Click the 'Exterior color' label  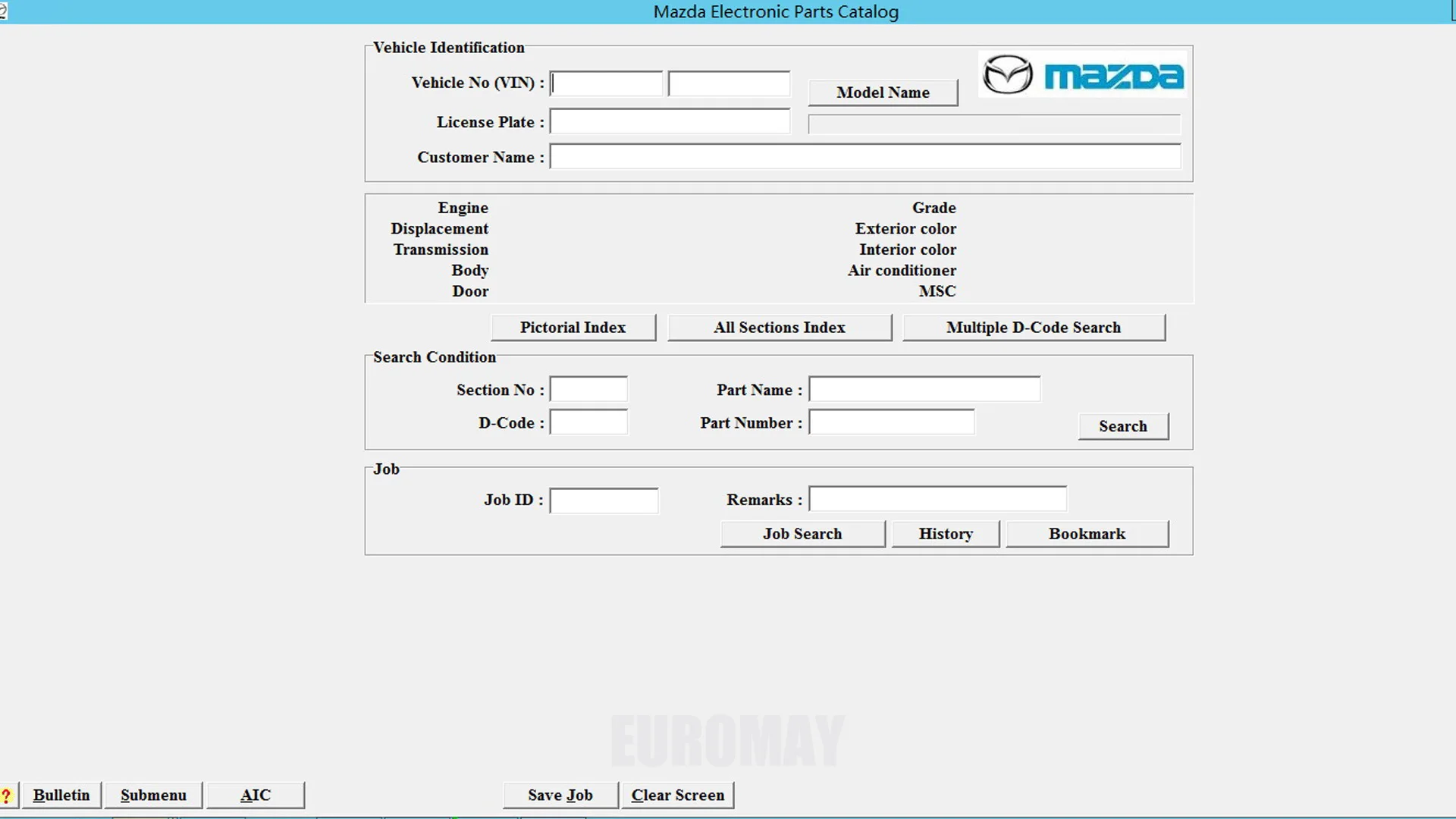(x=905, y=229)
